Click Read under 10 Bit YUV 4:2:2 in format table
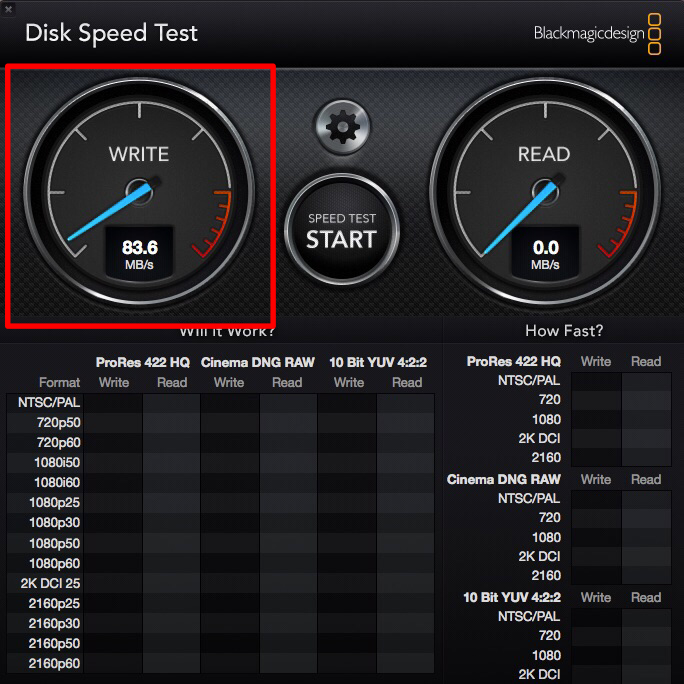The image size is (684, 684). (407, 383)
